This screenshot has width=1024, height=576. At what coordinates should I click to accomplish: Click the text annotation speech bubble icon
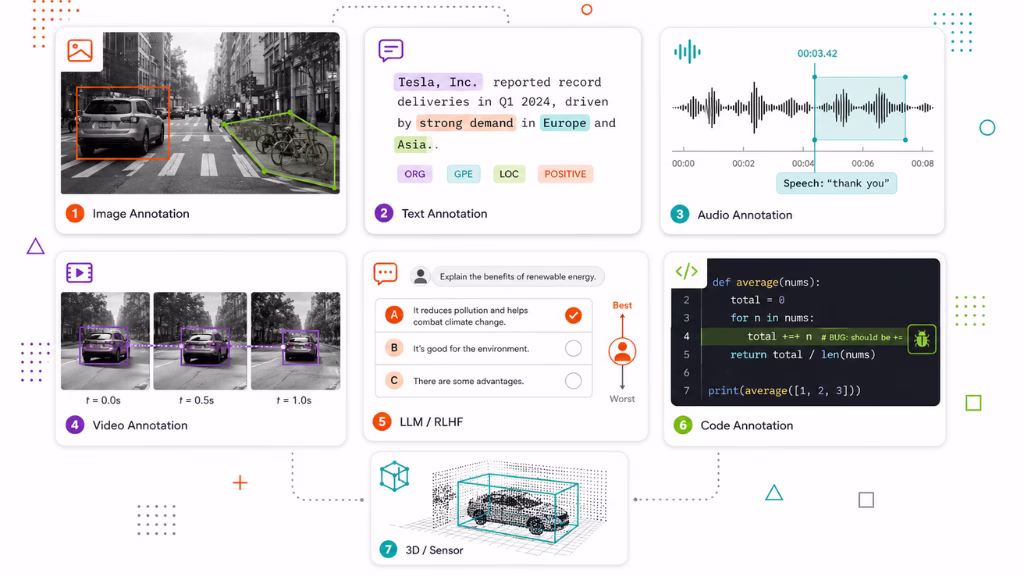391,50
